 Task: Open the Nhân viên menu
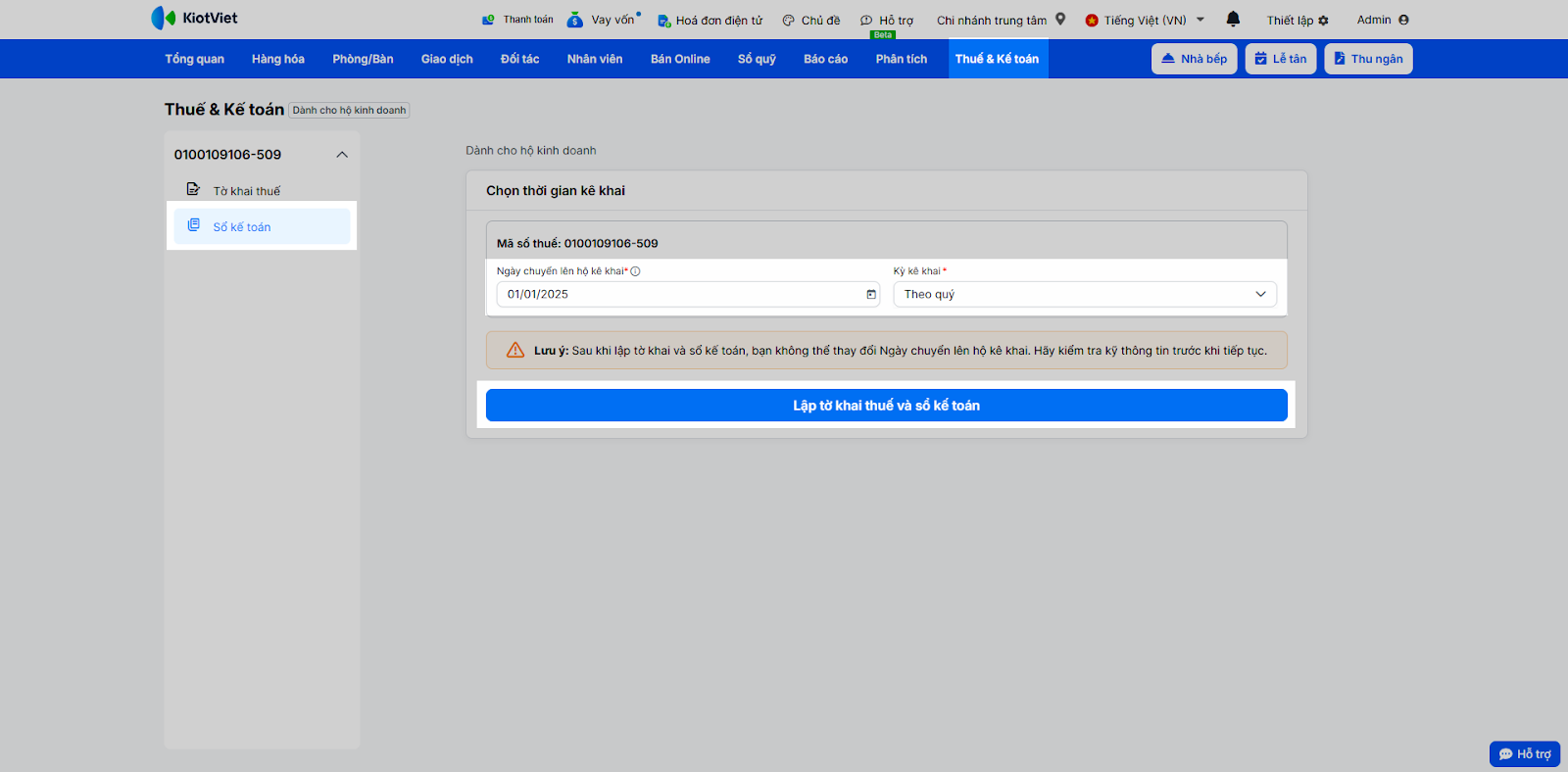click(x=595, y=59)
